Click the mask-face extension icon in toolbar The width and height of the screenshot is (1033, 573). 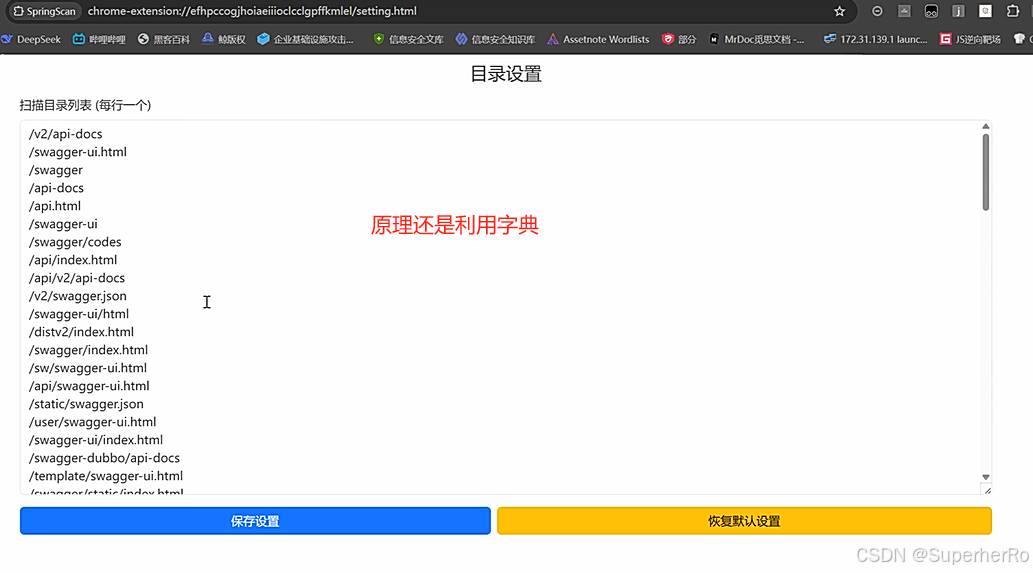click(x=931, y=11)
